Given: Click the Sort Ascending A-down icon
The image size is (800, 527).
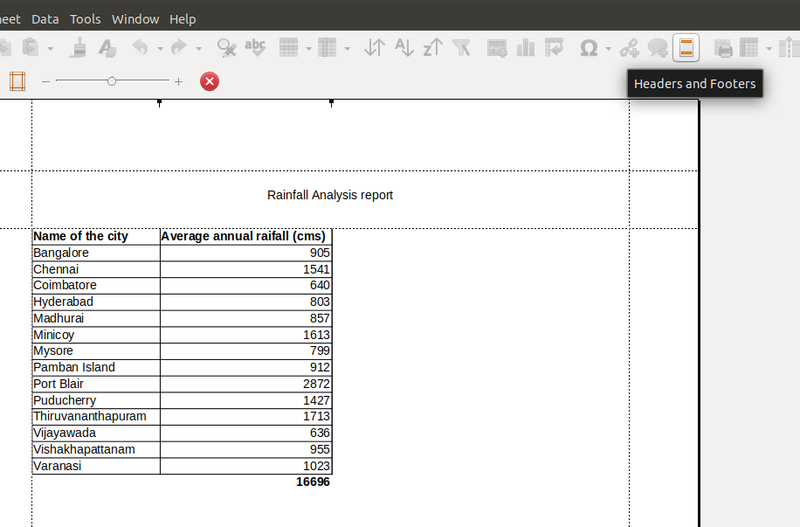Looking at the screenshot, I should coord(404,48).
